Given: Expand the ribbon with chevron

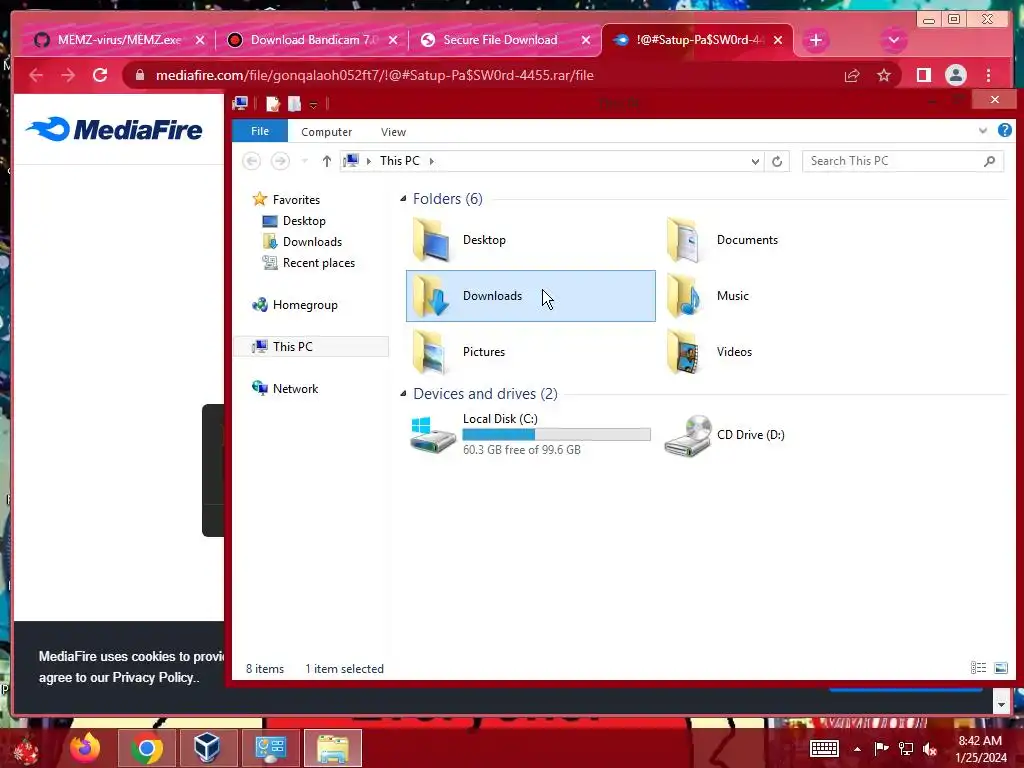Looking at the screenshot, I should point(983,131).
